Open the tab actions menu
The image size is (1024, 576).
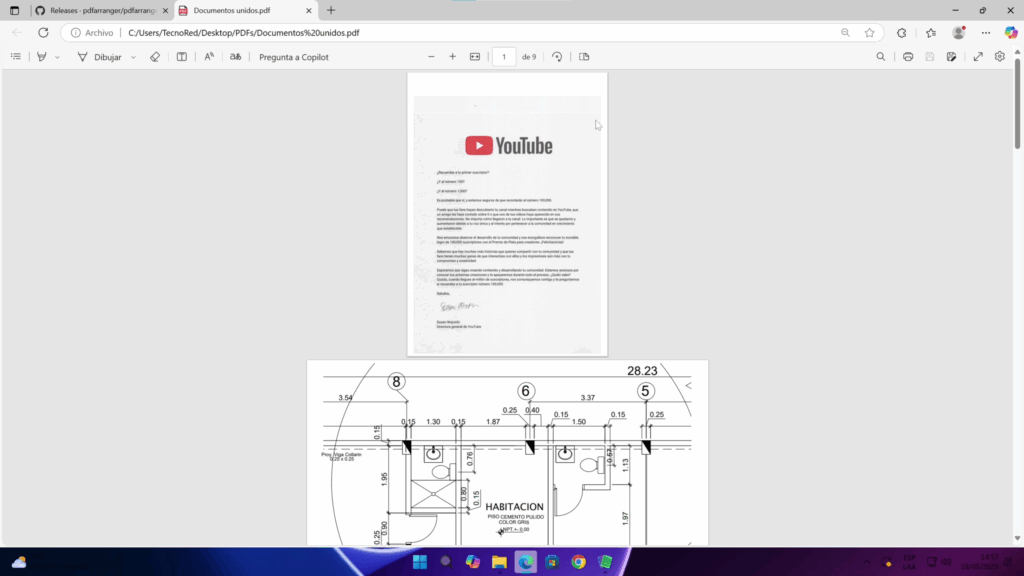pos(14,10)
